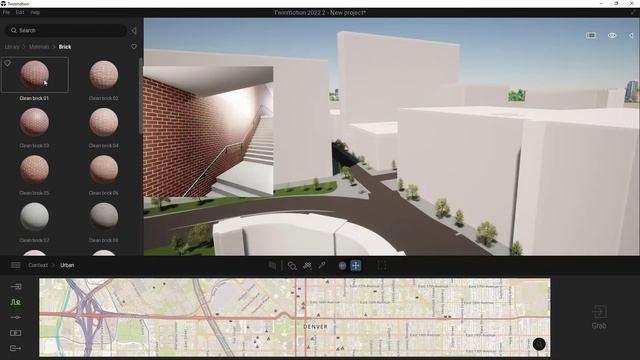Toggle the viewport eye visibility menu
Image resolution: width=640 pixels, height=360 pixels.
click(x=612, y=36)
